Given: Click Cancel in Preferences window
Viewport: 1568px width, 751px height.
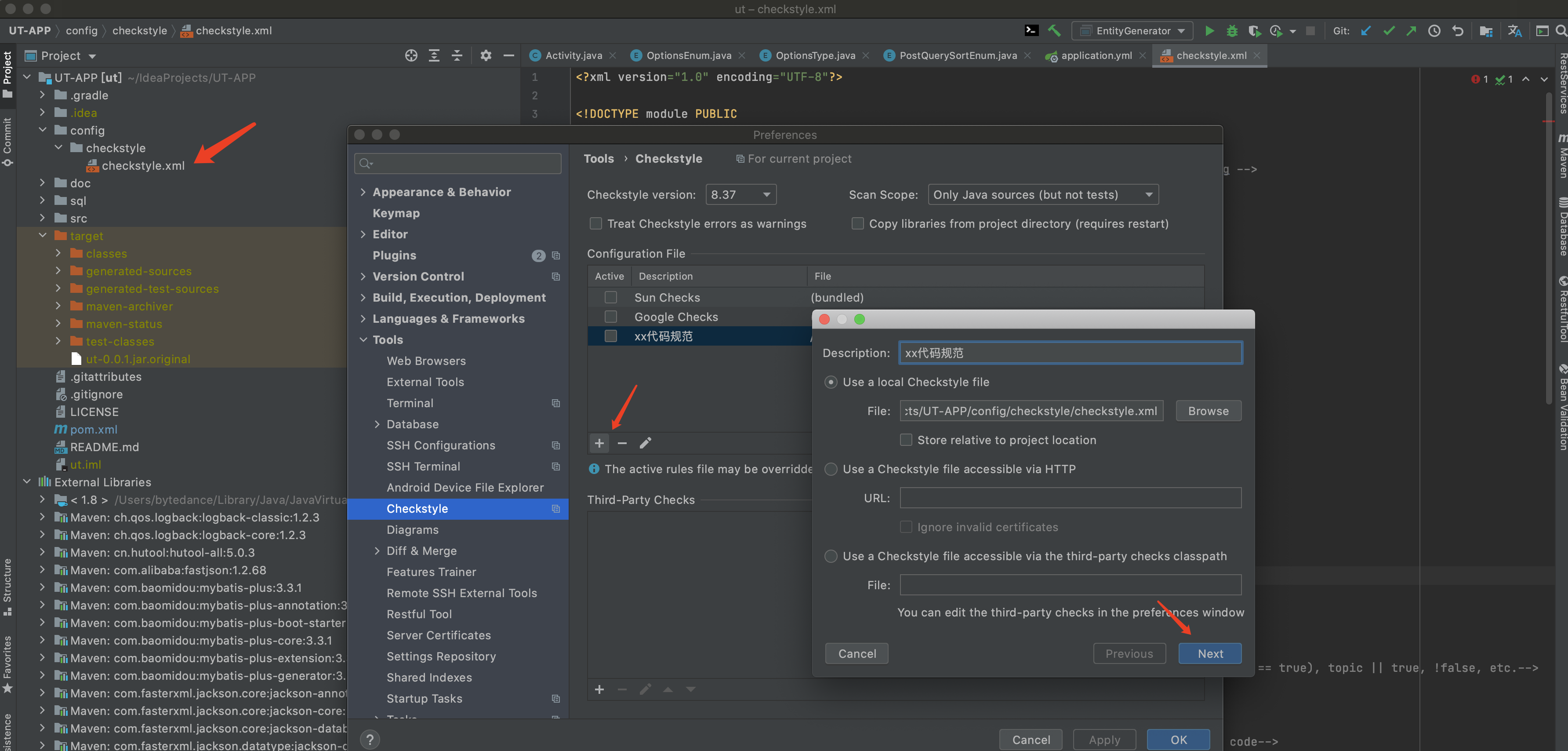Looking at the screenshot, I should tap(1031, 740).
